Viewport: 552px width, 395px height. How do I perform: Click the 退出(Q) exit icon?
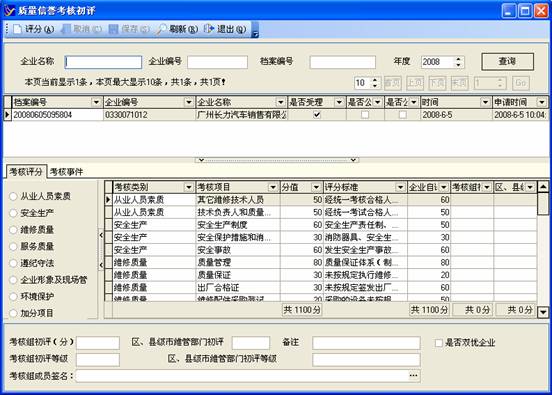209,29
